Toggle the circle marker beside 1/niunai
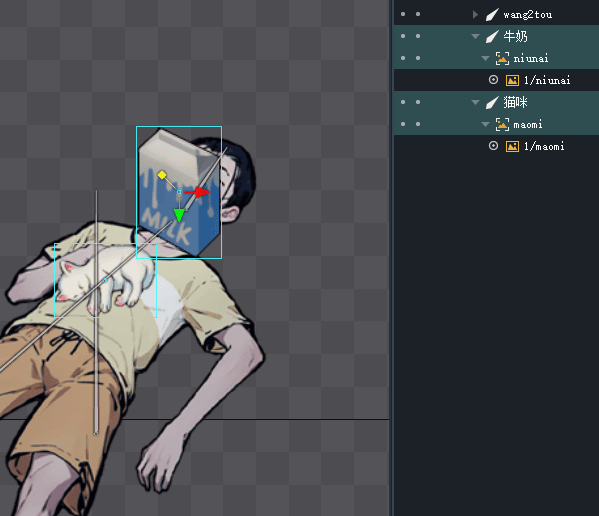 (x=493, y=80)
